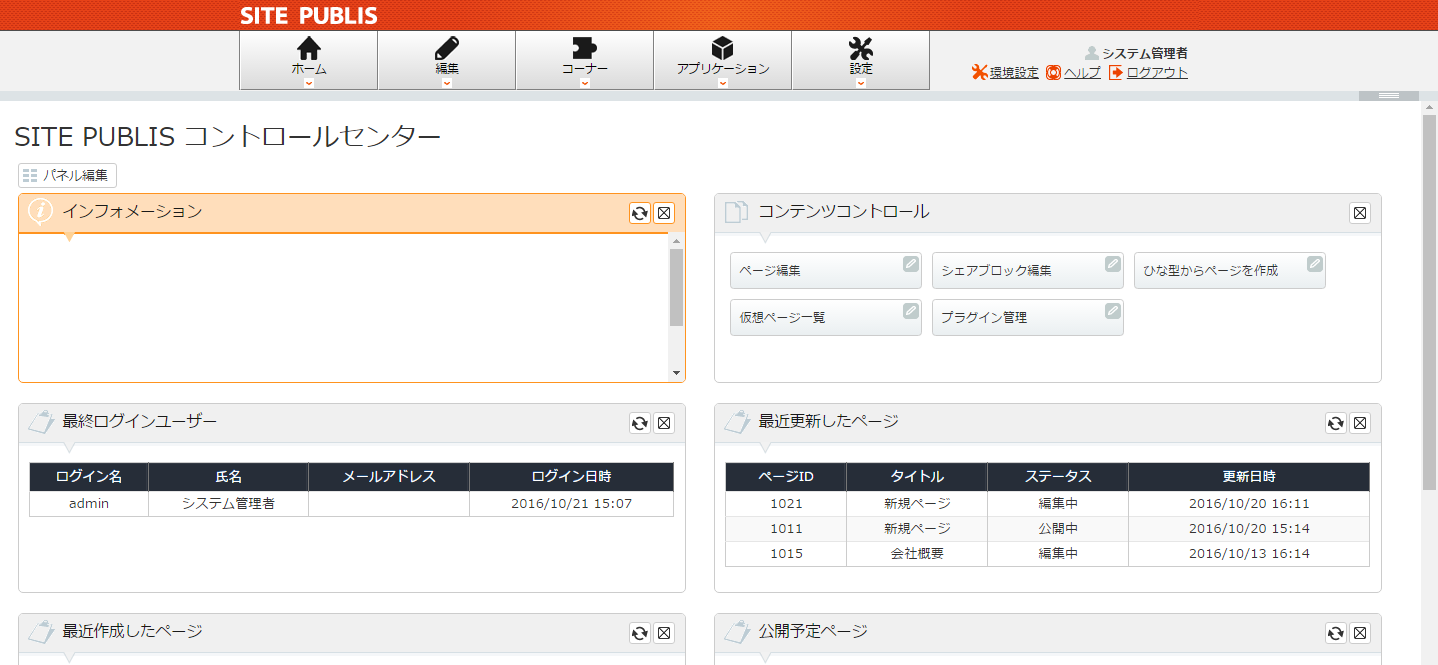Click up arrow of information panel scrollbar
This screenshot has width=1438, height=665.
[x=677, y=241]
